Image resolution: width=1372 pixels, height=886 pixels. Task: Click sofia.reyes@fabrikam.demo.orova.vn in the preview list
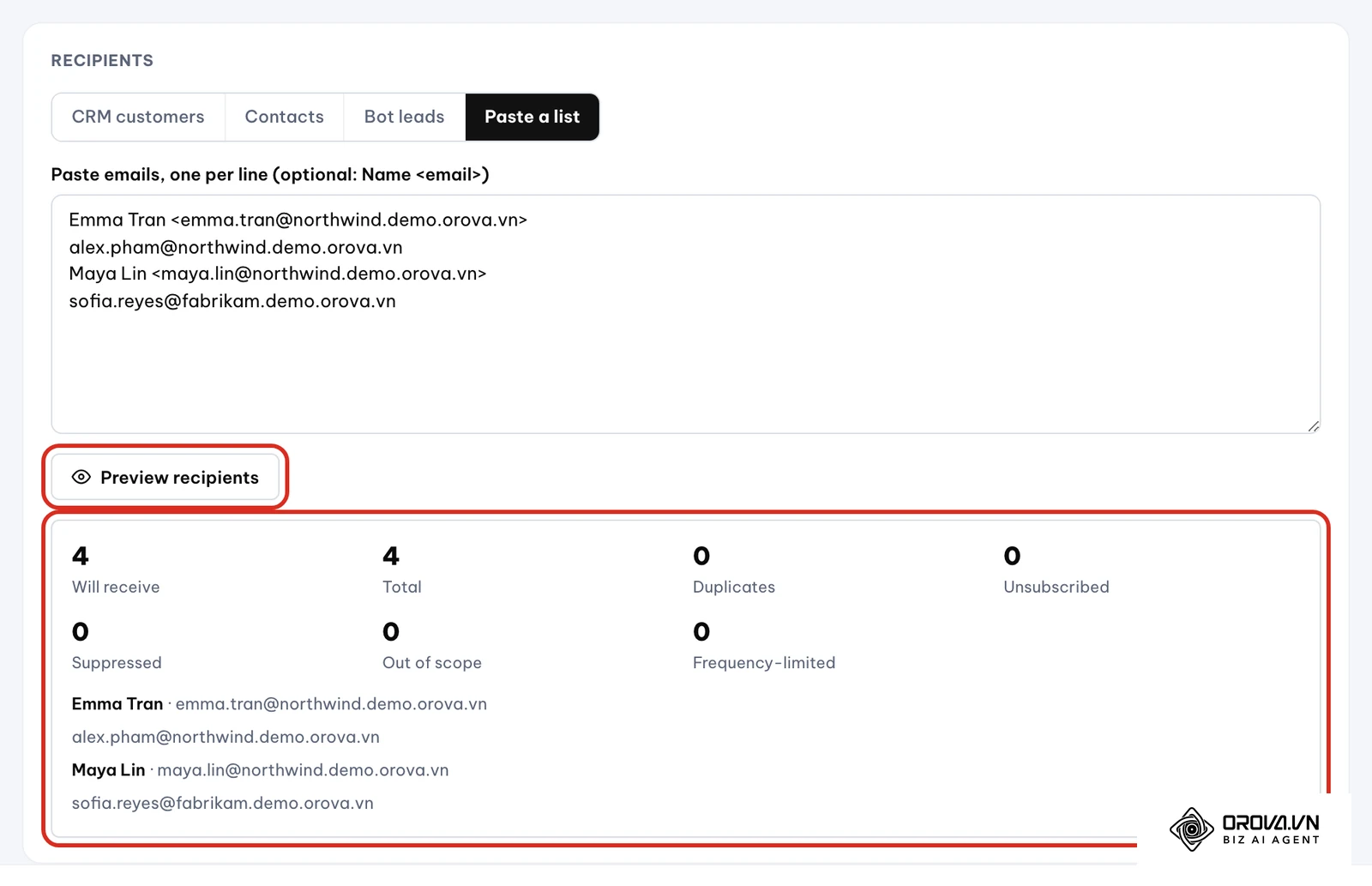click(223, 804)
